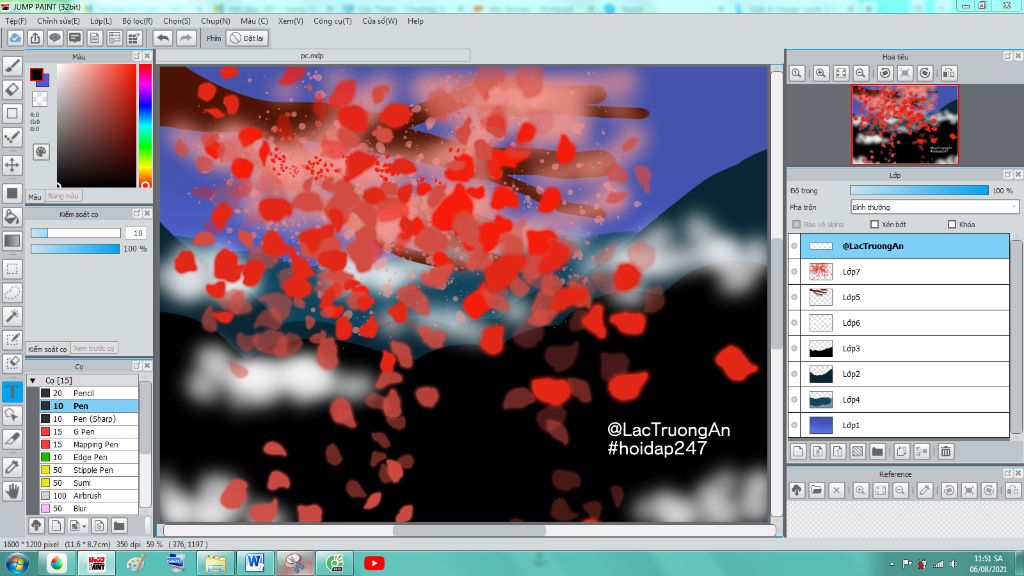Select the Bucket fill tool
Image resolution: width=1024 pixels, height=576 pixels.
point(12,217)
